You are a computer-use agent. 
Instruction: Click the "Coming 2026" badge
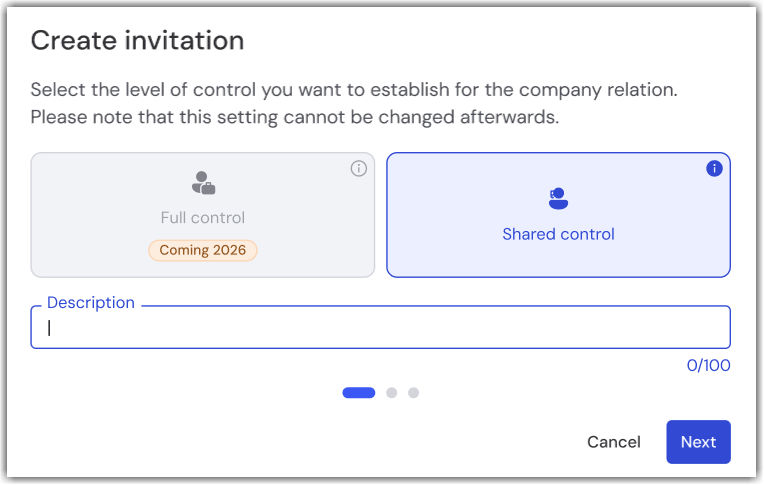point(203,250)
